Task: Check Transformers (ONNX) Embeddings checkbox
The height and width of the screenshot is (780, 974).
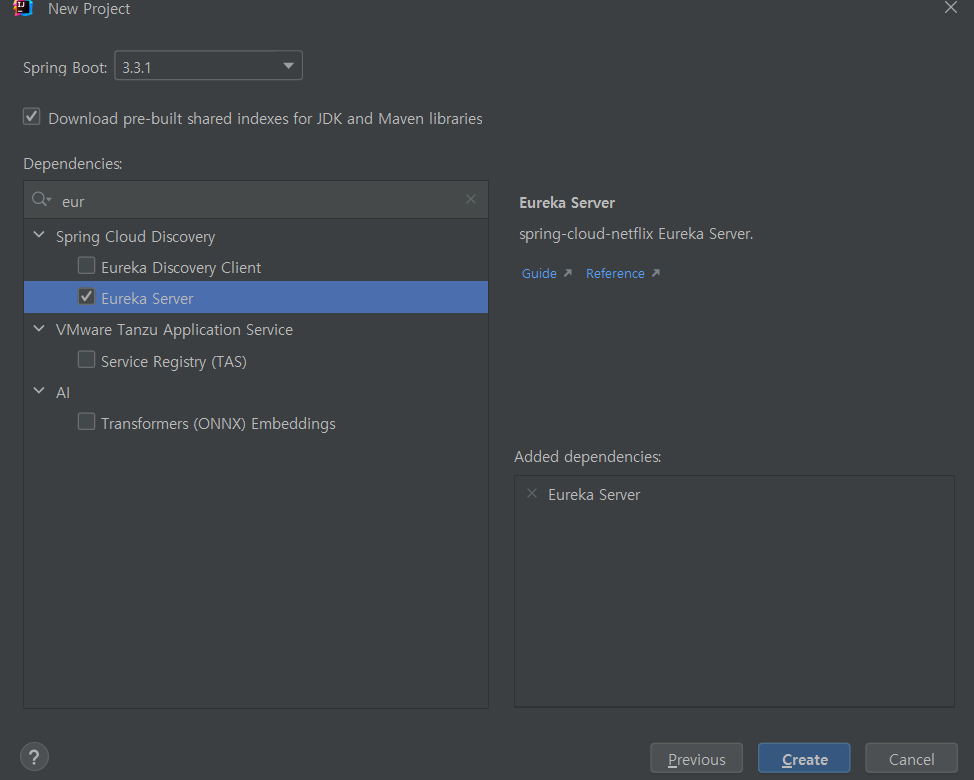Action: point(86,422)
